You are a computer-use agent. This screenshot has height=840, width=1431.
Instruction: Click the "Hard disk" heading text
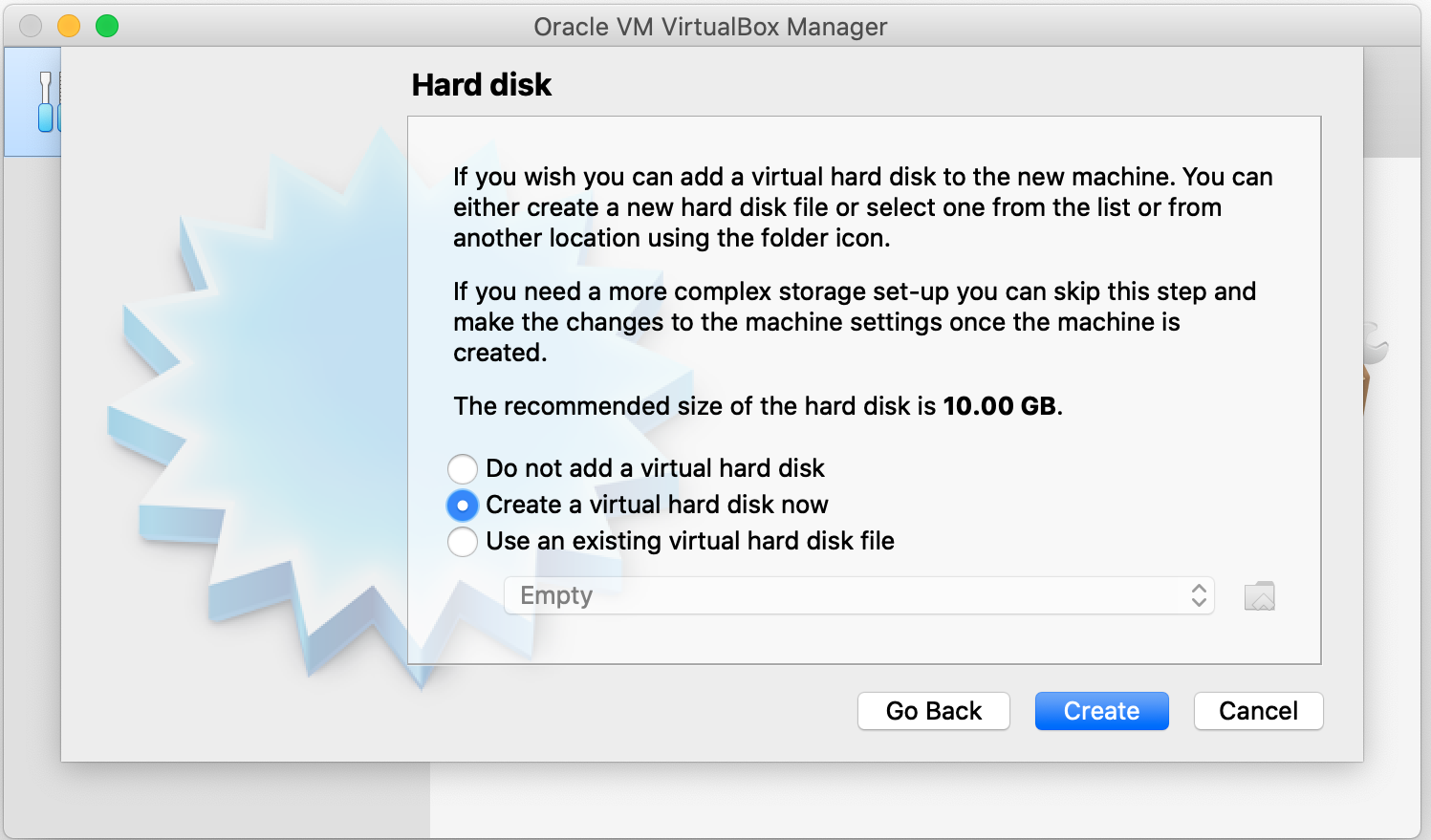tap(482, 85)
